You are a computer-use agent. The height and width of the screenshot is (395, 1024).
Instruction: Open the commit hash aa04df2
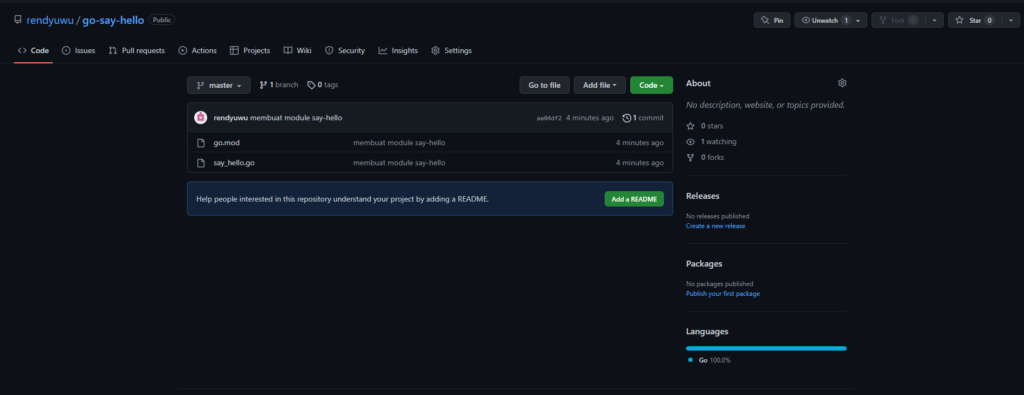tap(549, 118)
